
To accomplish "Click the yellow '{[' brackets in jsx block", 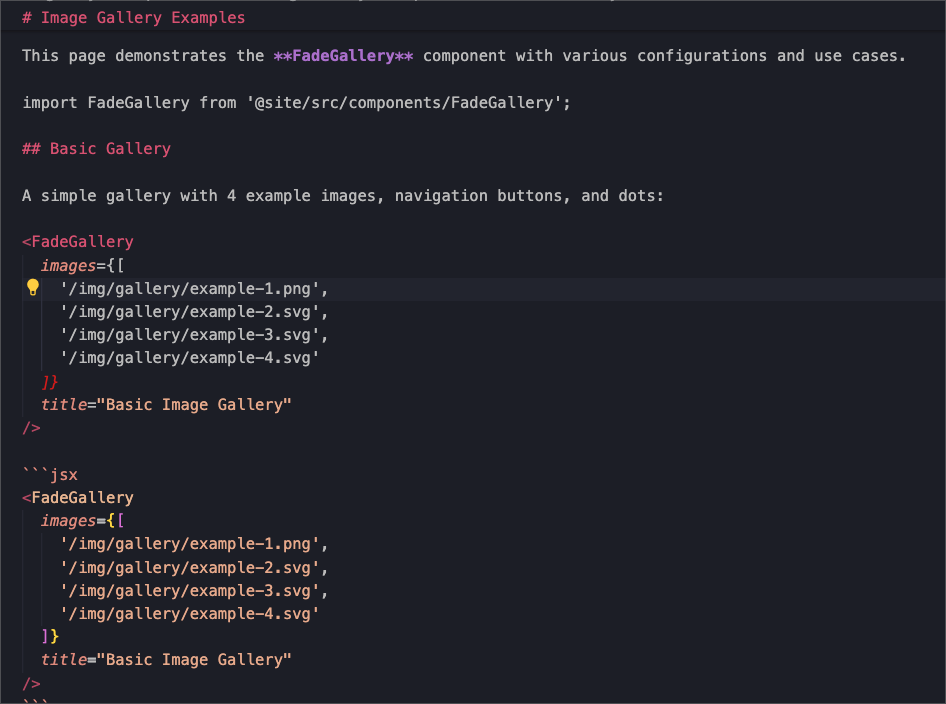I will point(115,521).
